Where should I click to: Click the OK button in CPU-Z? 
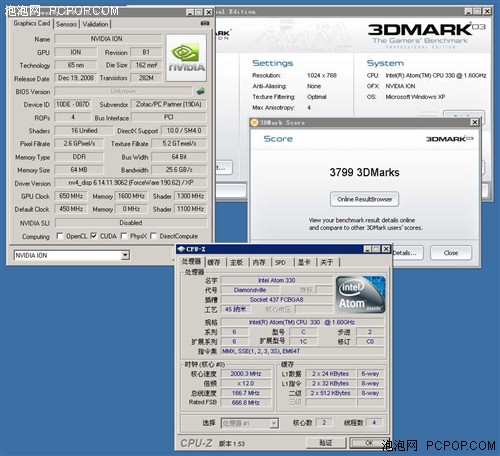coord(369,443)
